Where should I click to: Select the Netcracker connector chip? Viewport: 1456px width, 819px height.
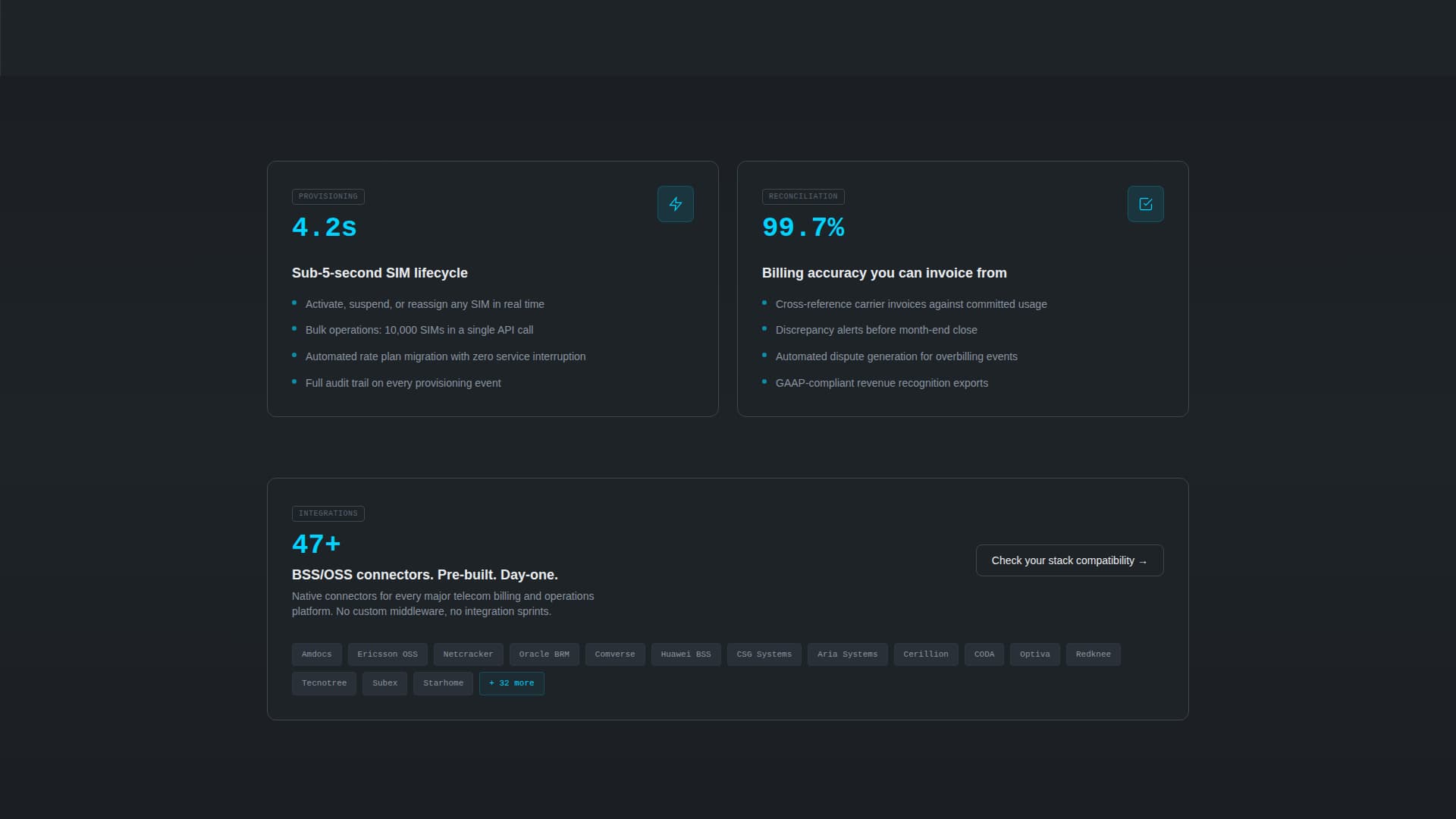pos(468,654)
